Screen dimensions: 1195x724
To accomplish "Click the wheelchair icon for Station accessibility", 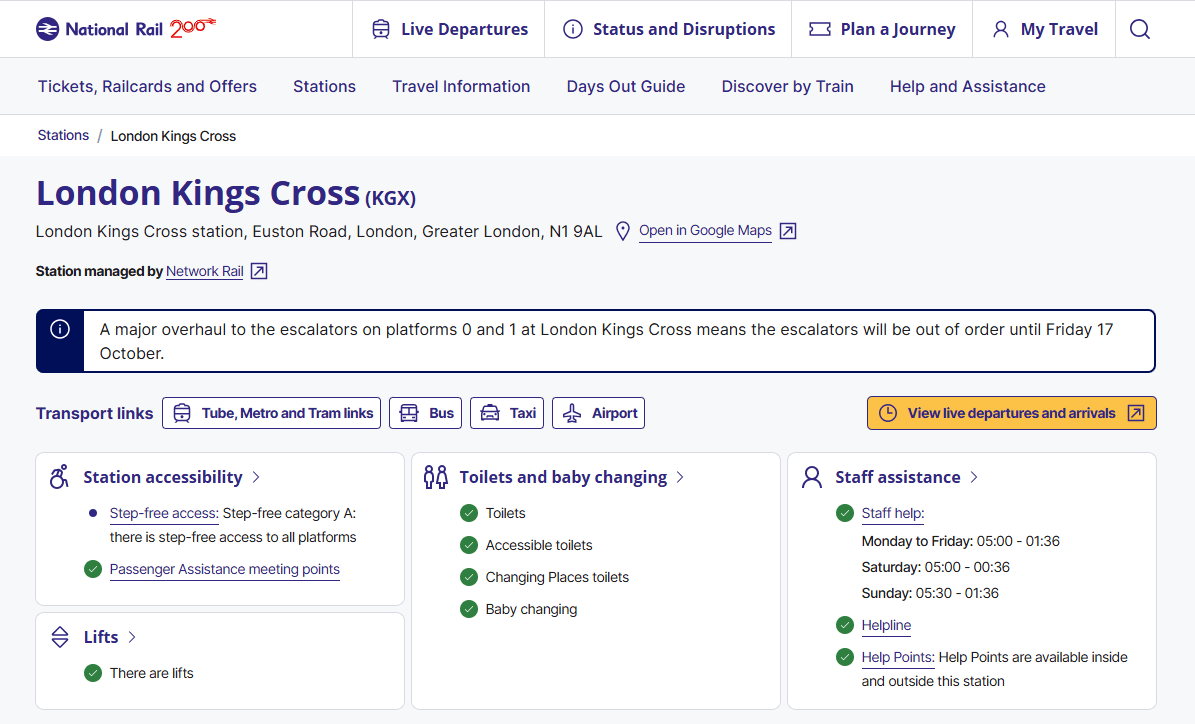I will (59, 477).
